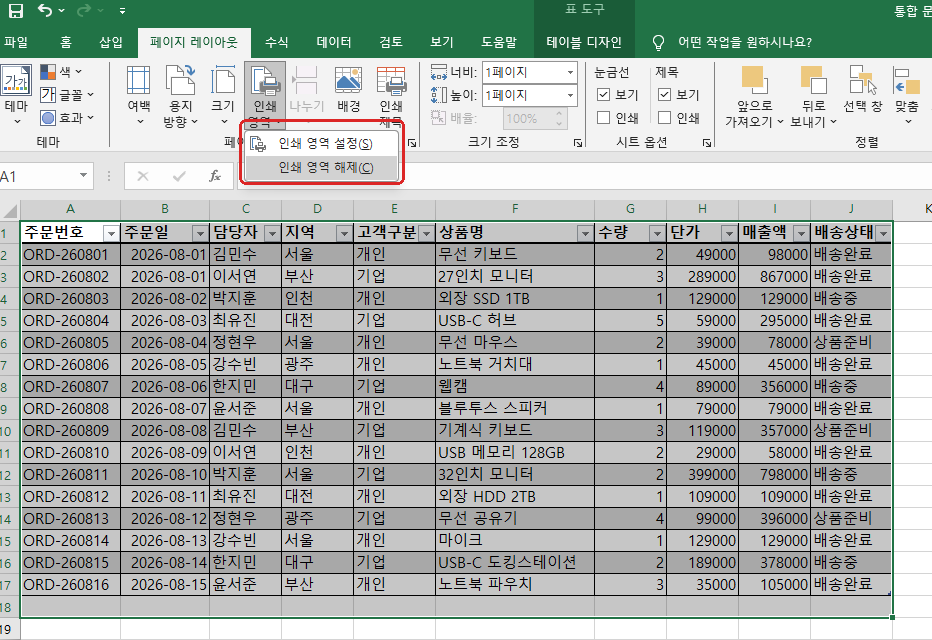932x640 pixels.
Task: Select cell USB-C 도킹스테이션
Action: pos(515,563)
